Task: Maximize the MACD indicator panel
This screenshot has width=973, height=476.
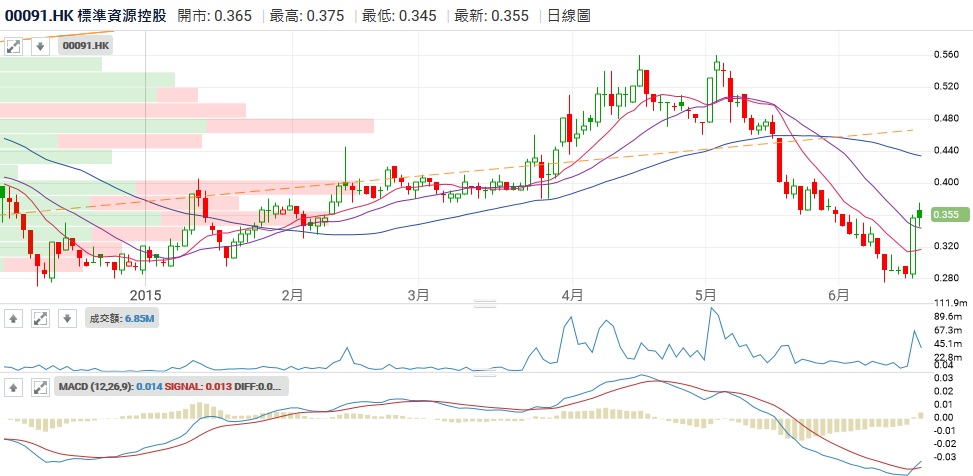Action: click(x=41, y=386)
